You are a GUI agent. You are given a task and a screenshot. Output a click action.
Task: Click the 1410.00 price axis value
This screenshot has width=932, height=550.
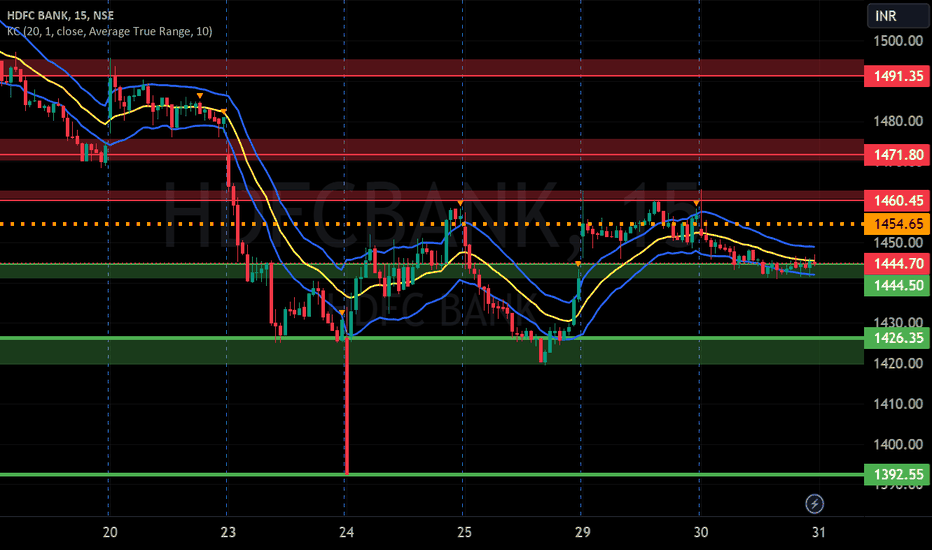click(898, 404)
